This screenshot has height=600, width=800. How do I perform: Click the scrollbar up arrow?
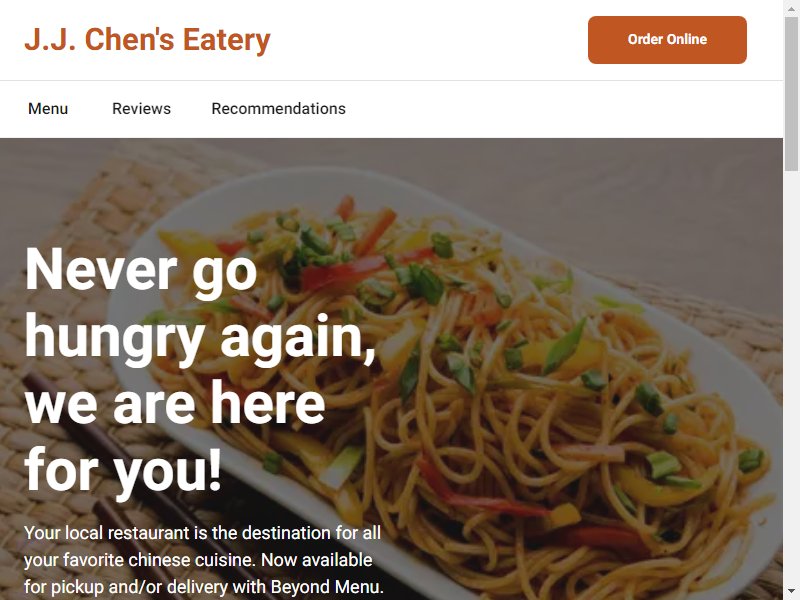click(791, 7)
